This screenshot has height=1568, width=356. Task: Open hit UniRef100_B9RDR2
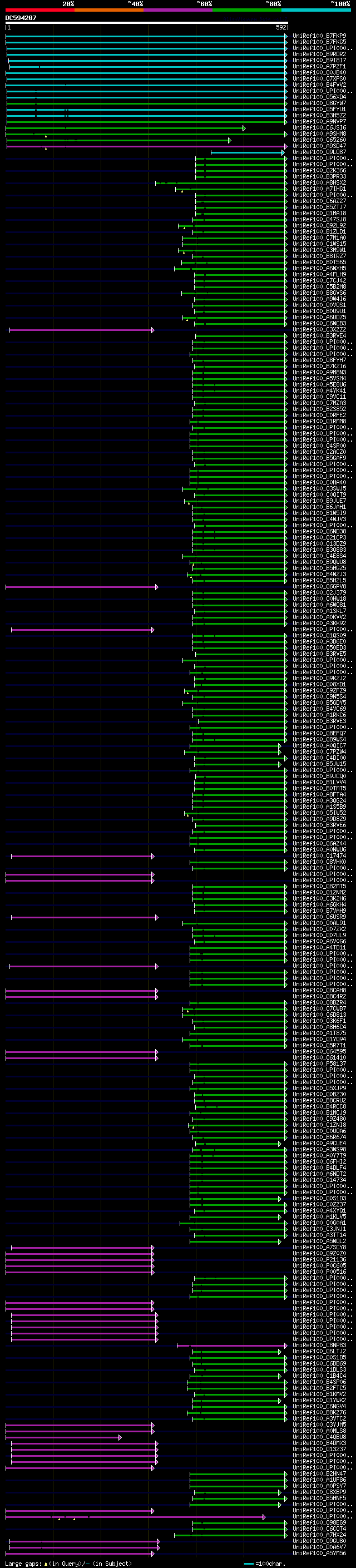point(319,54)
